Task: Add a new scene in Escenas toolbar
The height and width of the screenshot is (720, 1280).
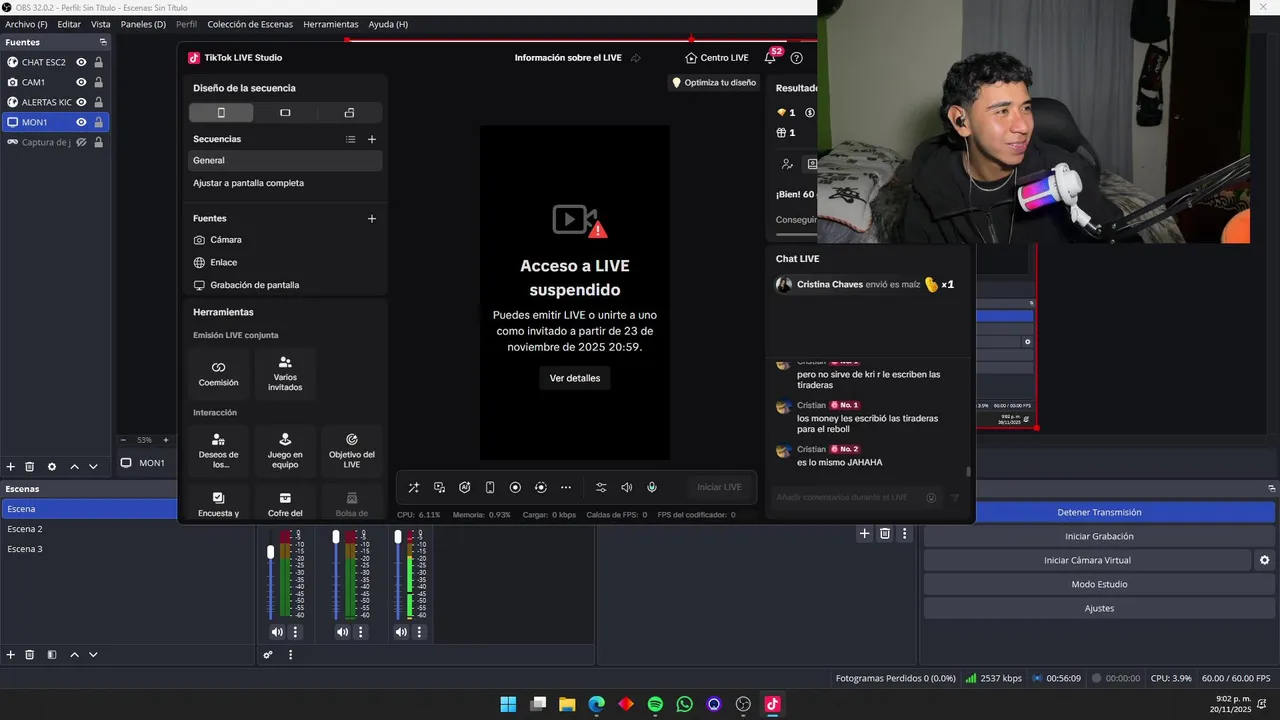Action: tap(11, 655)
